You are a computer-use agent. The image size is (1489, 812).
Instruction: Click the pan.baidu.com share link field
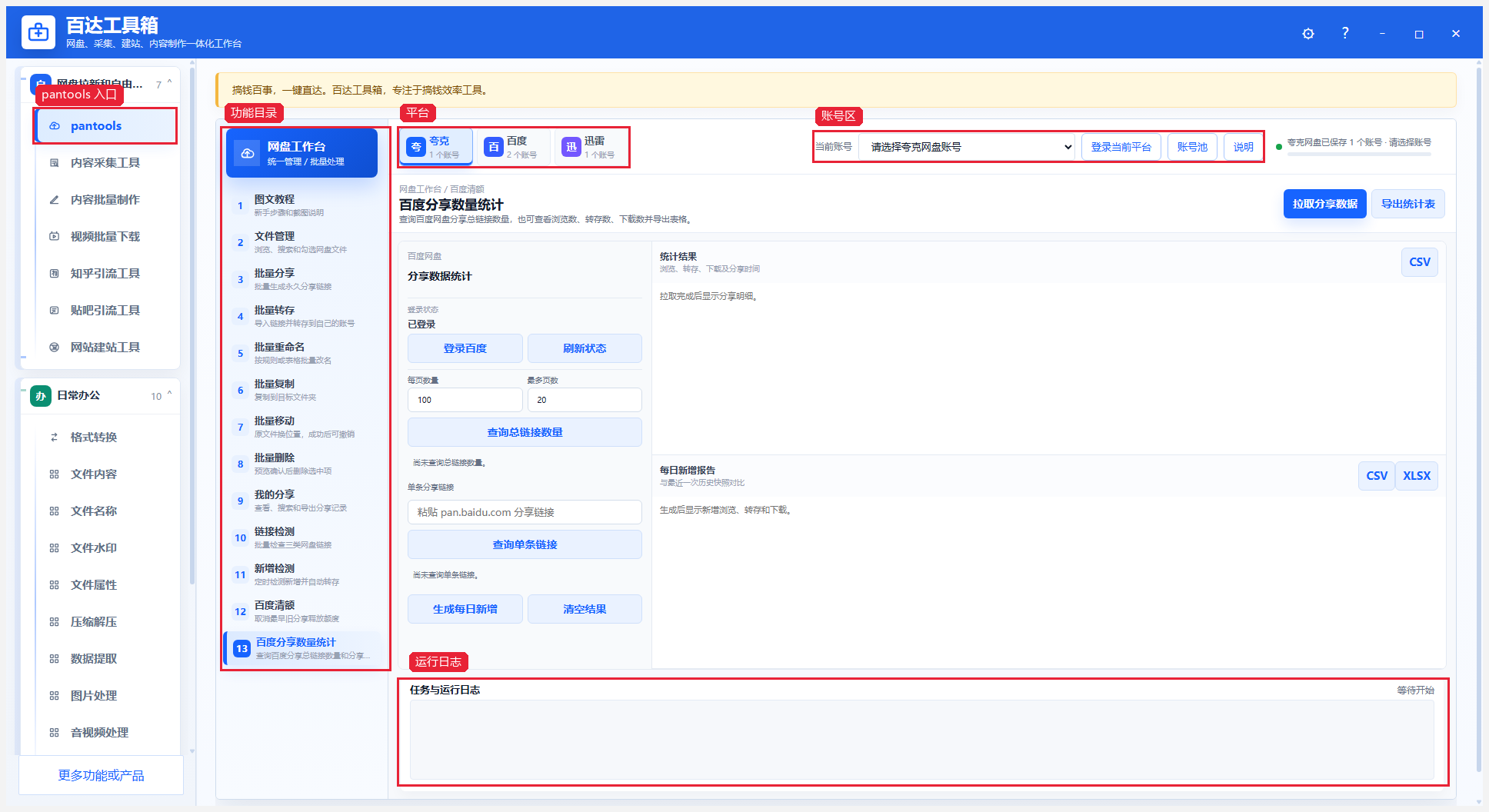(525, 512)
